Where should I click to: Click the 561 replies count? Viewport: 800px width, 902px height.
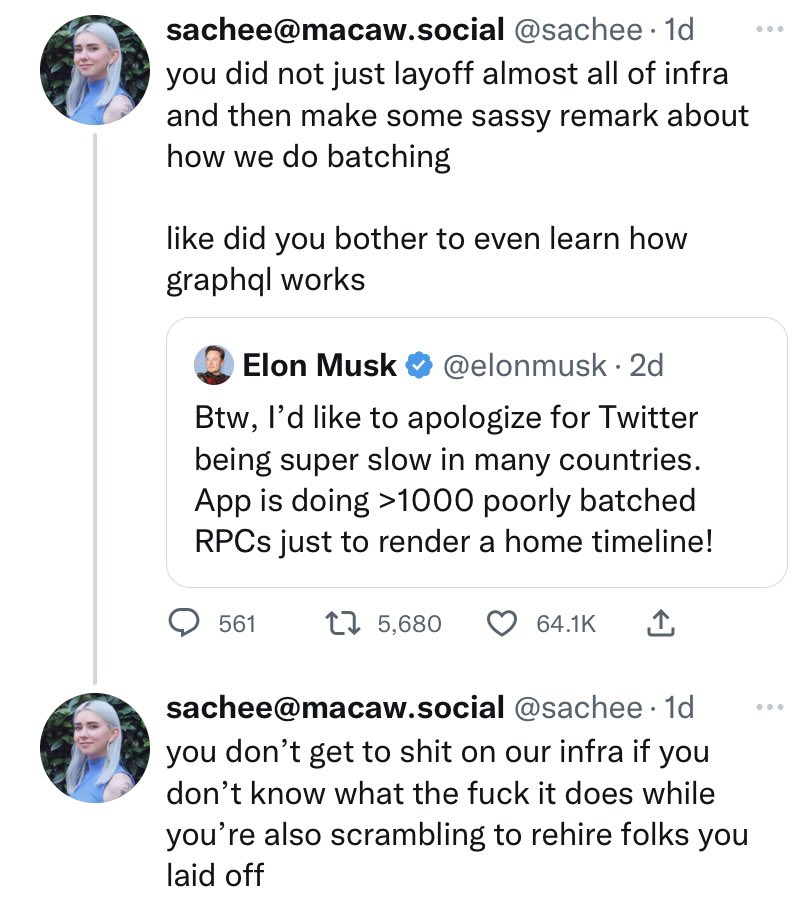[237, 624]
